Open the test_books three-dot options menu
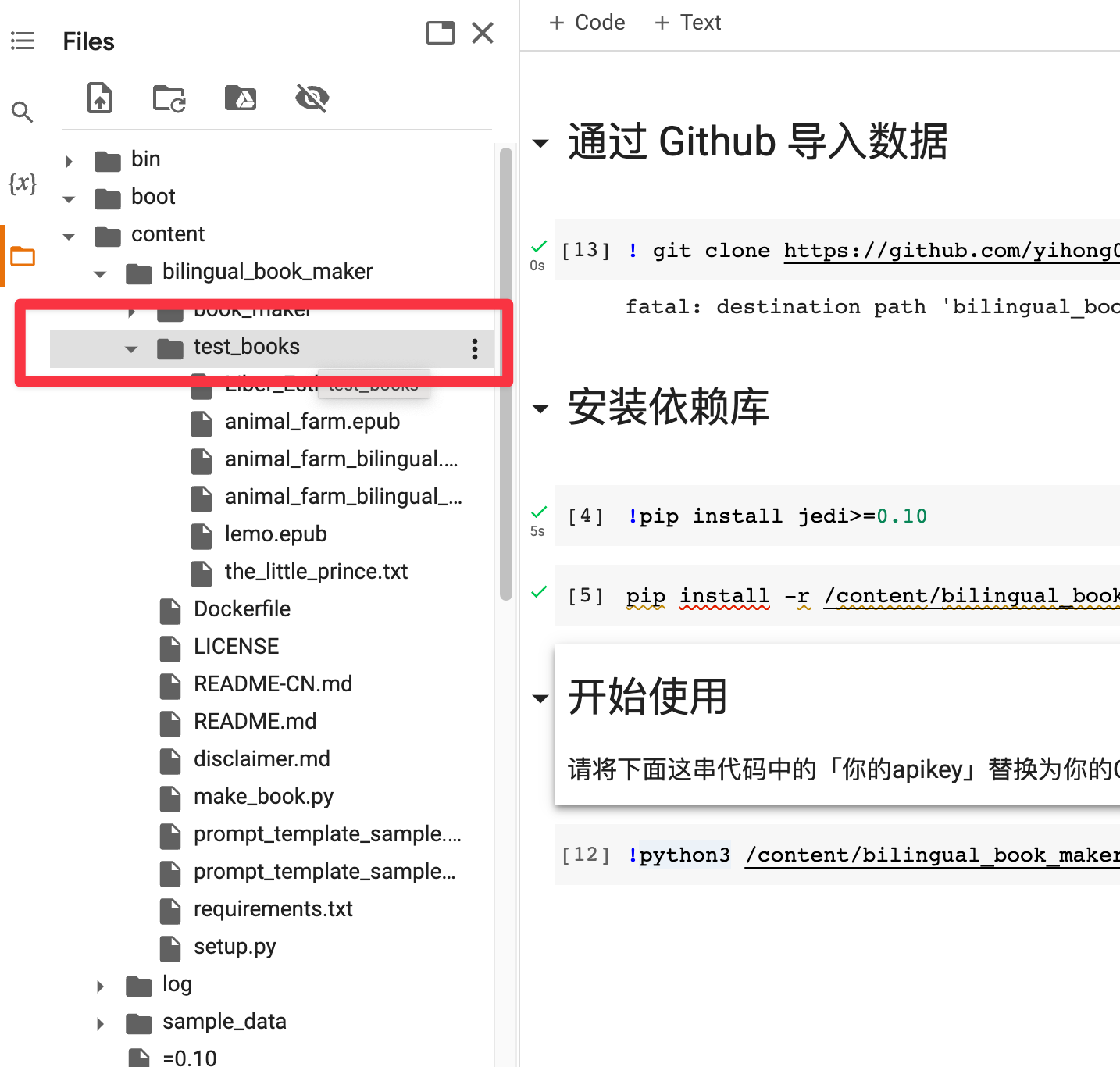 point(474,348)
